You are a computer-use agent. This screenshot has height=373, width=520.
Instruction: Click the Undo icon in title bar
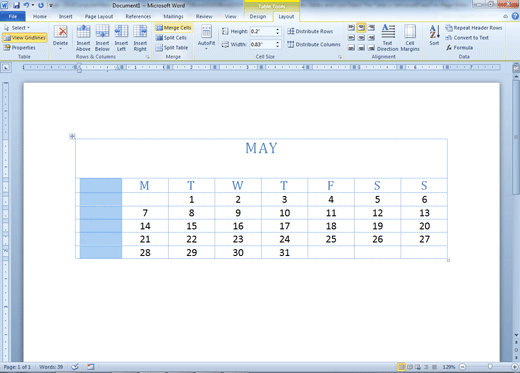pos(26,5)
